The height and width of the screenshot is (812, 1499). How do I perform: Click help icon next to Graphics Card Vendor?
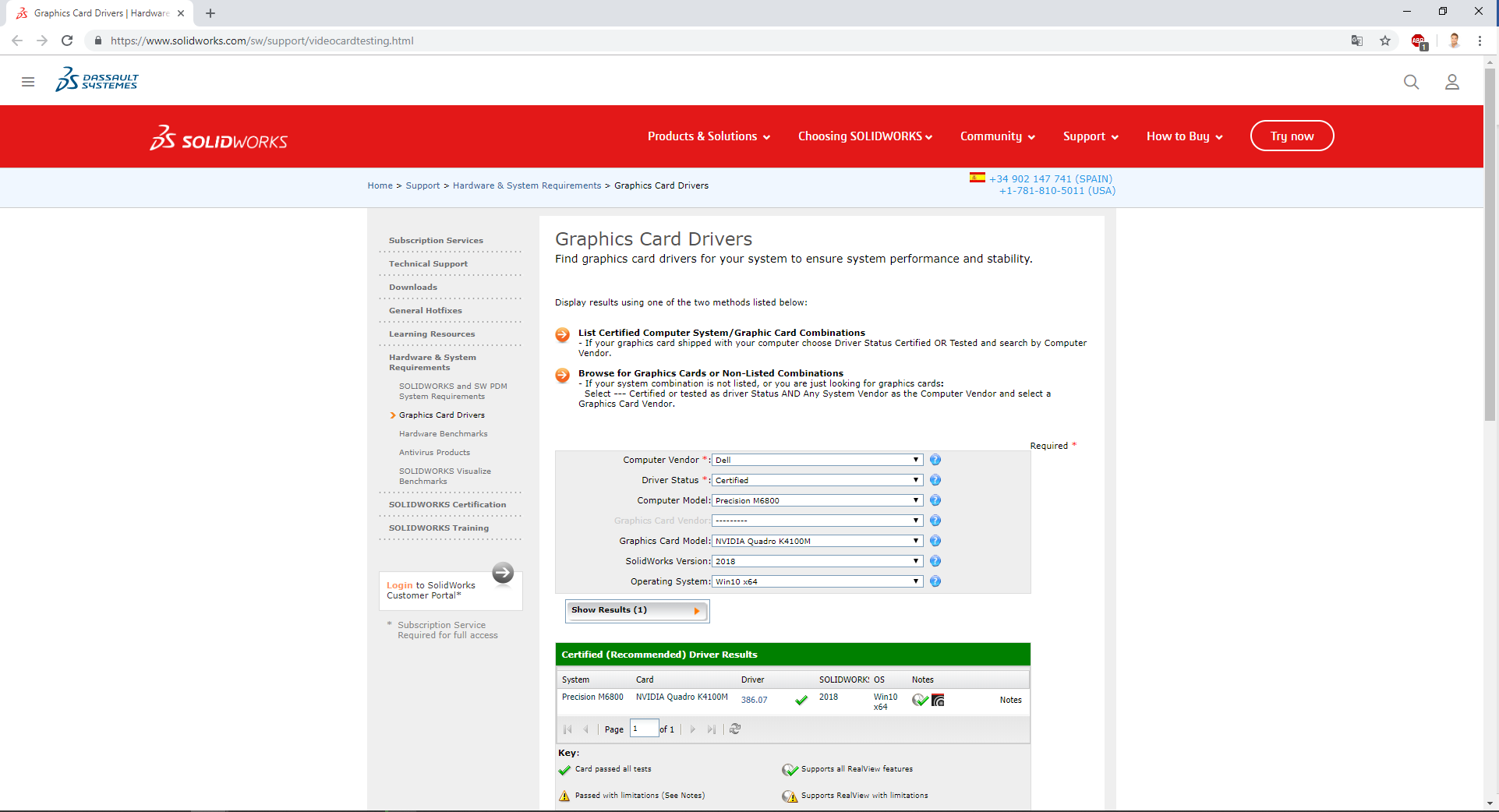click(935, 521)
